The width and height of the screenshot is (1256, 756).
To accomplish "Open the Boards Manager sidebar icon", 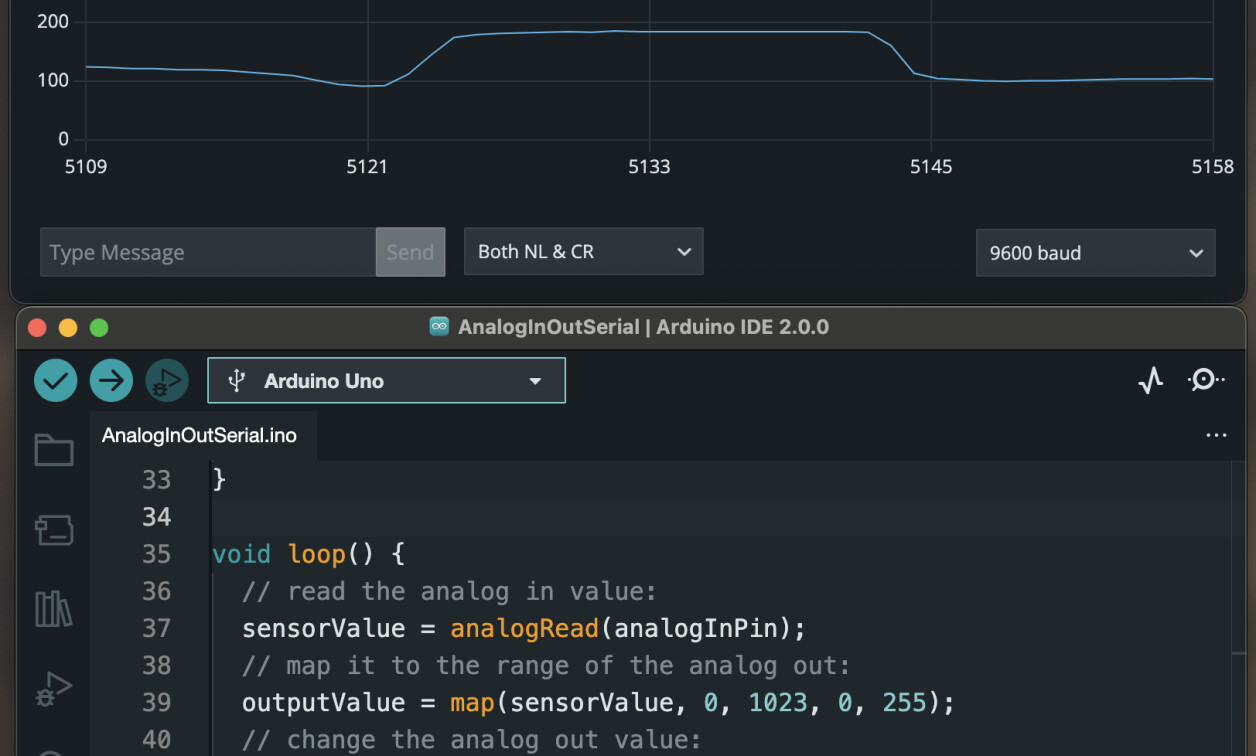I will pos(54,530).
